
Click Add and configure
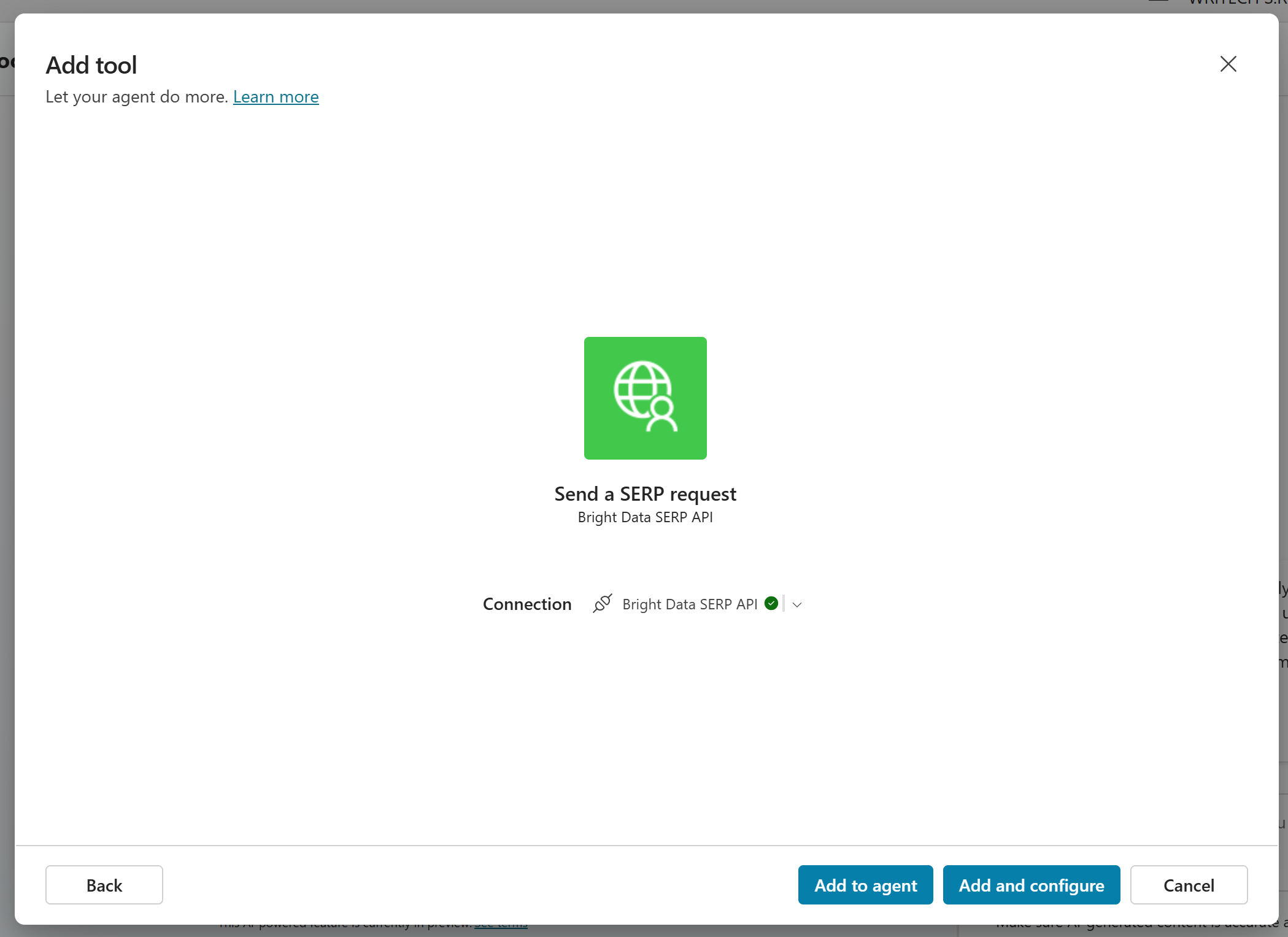1031,885
